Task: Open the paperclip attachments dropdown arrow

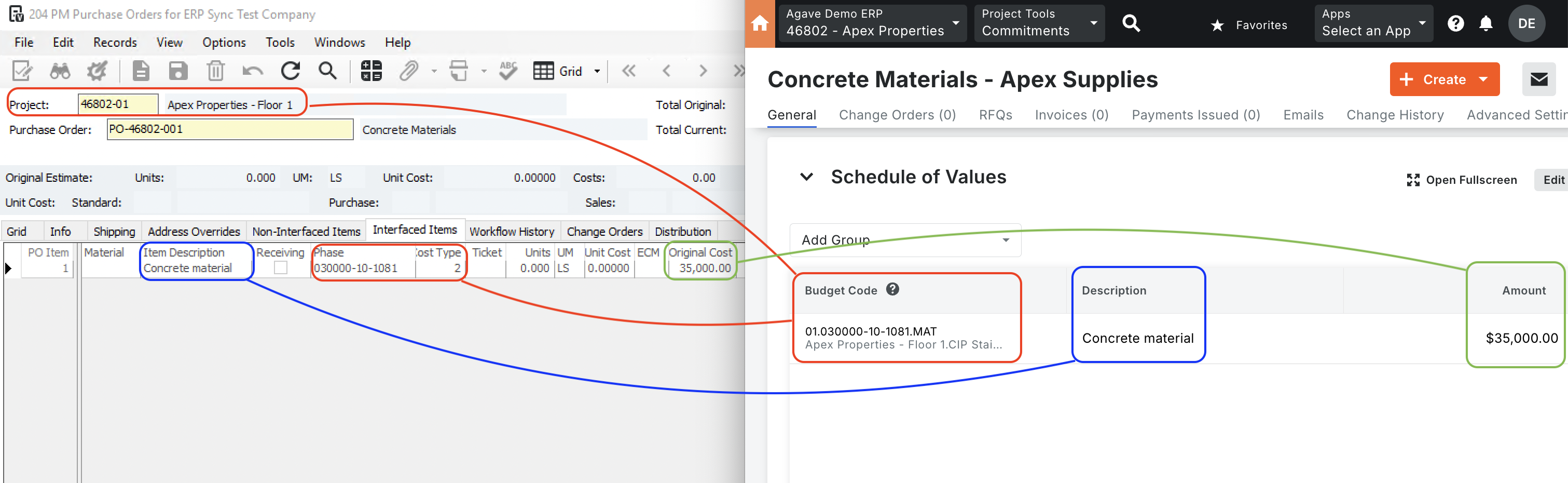Action: coord(434,71)
